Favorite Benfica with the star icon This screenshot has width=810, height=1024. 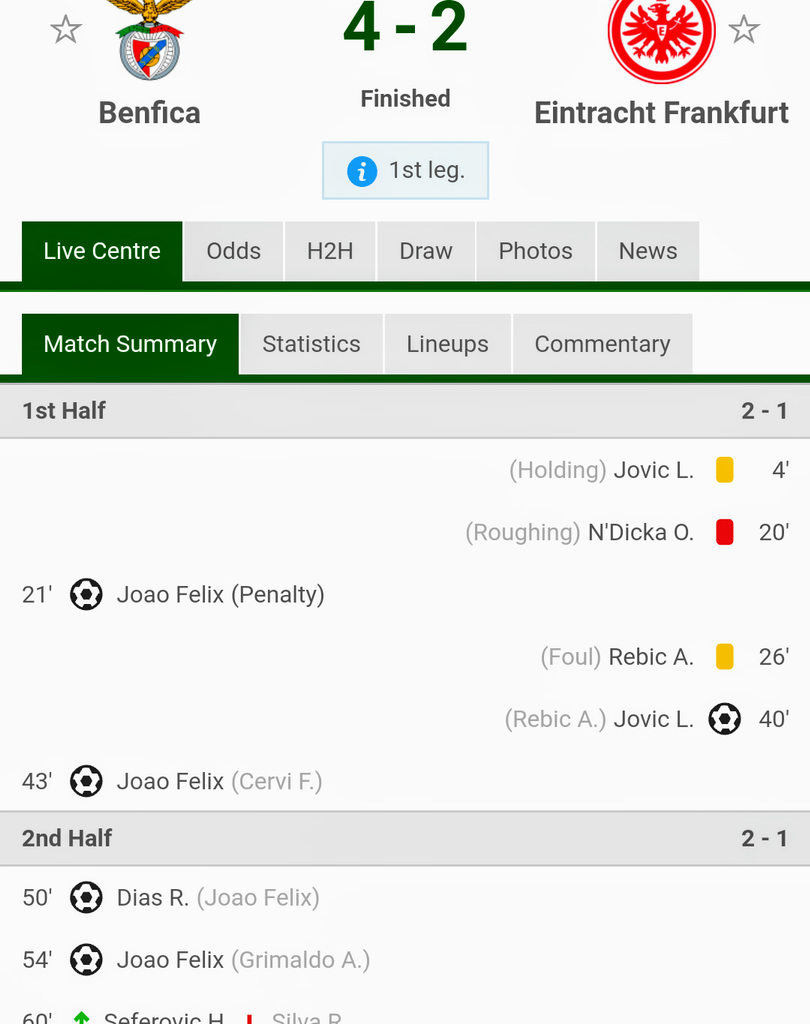(66, 29)
